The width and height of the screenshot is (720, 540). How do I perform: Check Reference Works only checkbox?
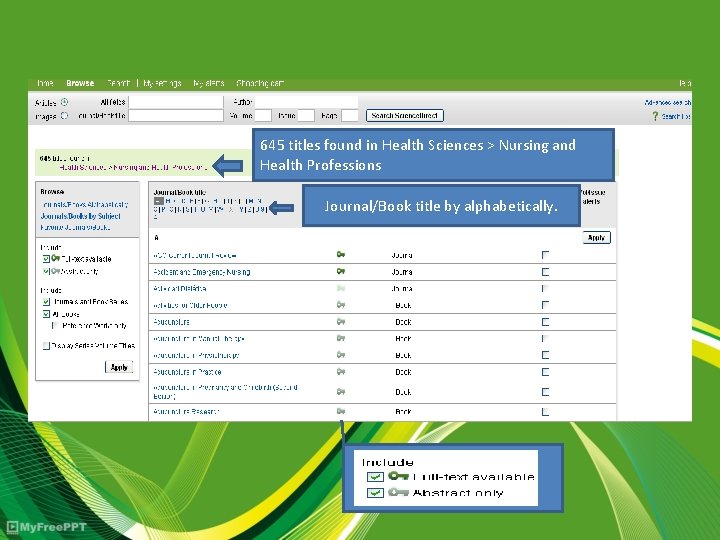[x=55, y=326]
